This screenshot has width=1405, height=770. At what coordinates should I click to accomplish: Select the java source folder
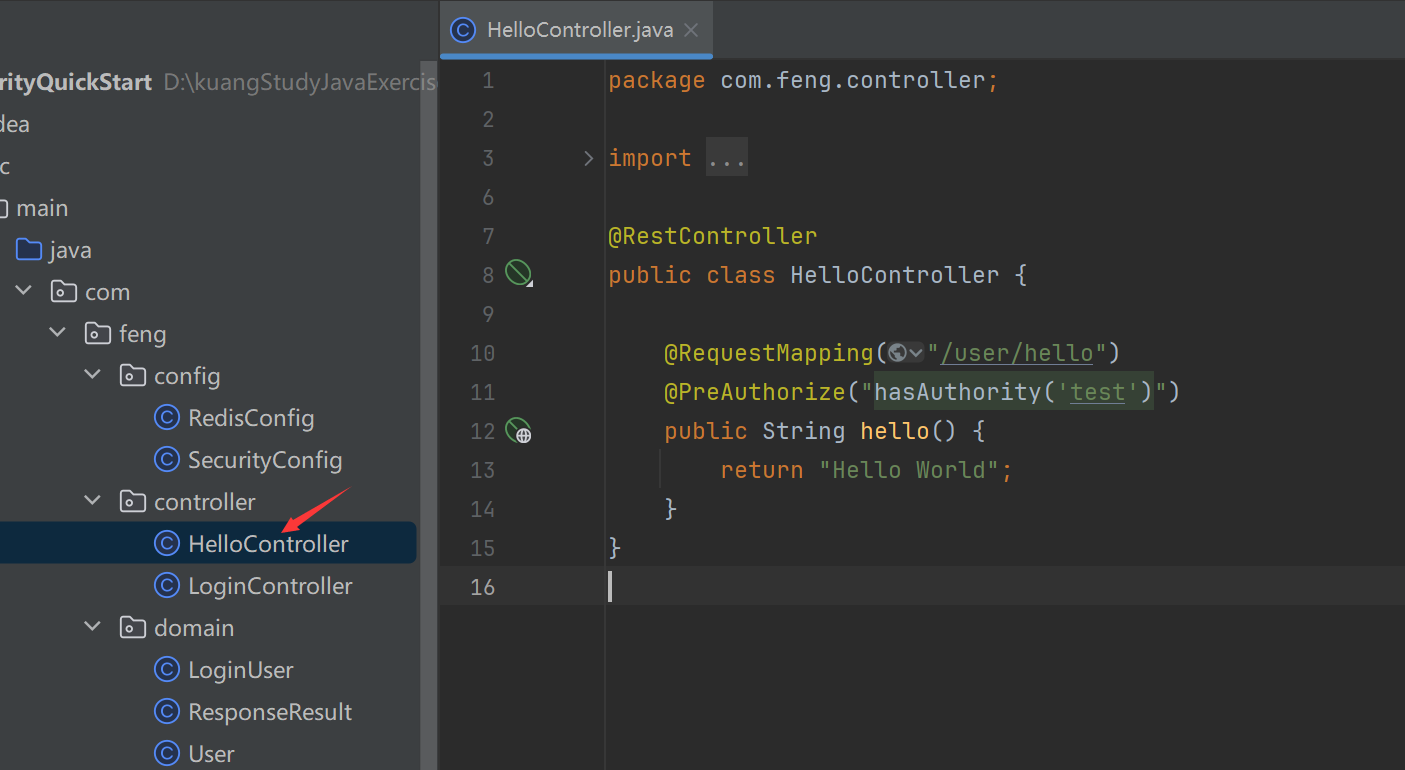pos(70,250)
